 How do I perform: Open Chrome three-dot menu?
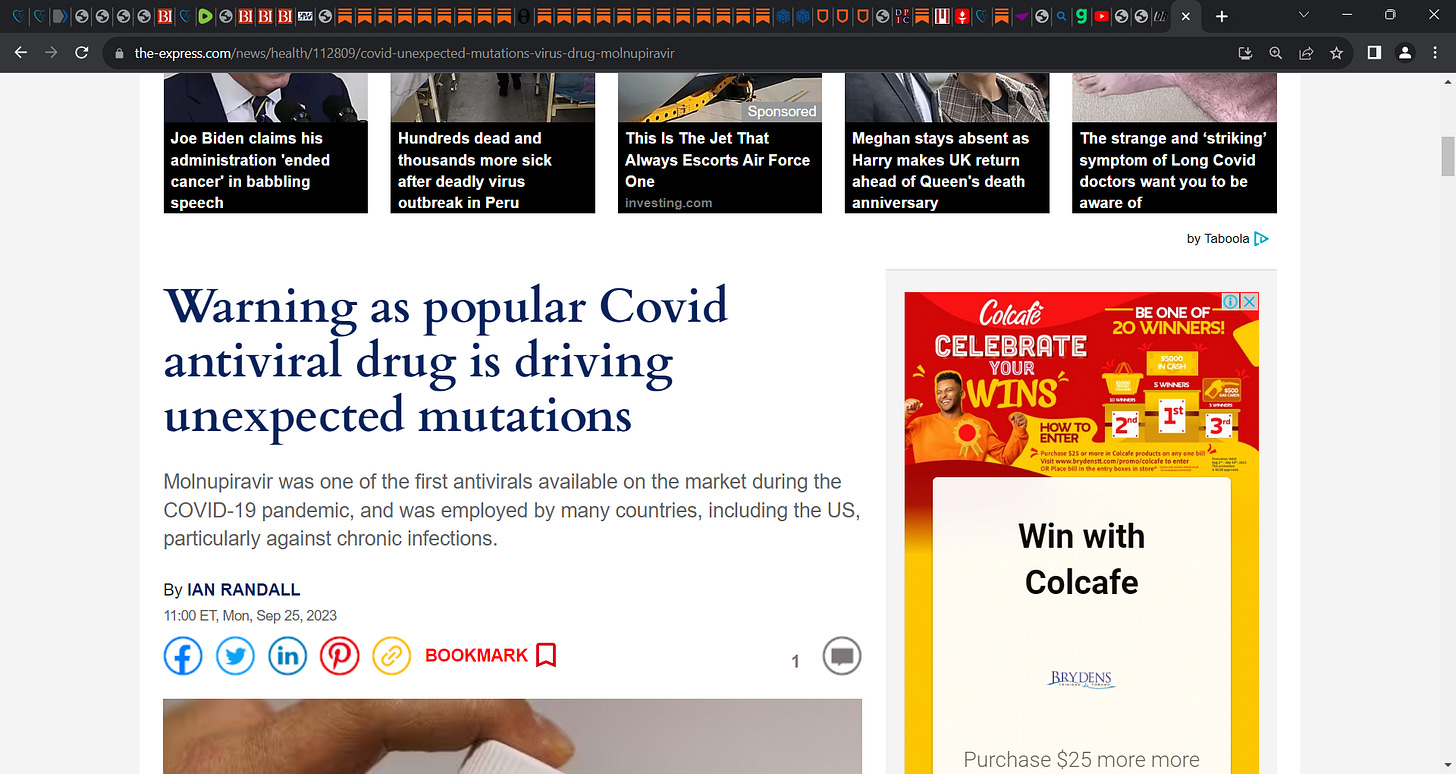1435,53
